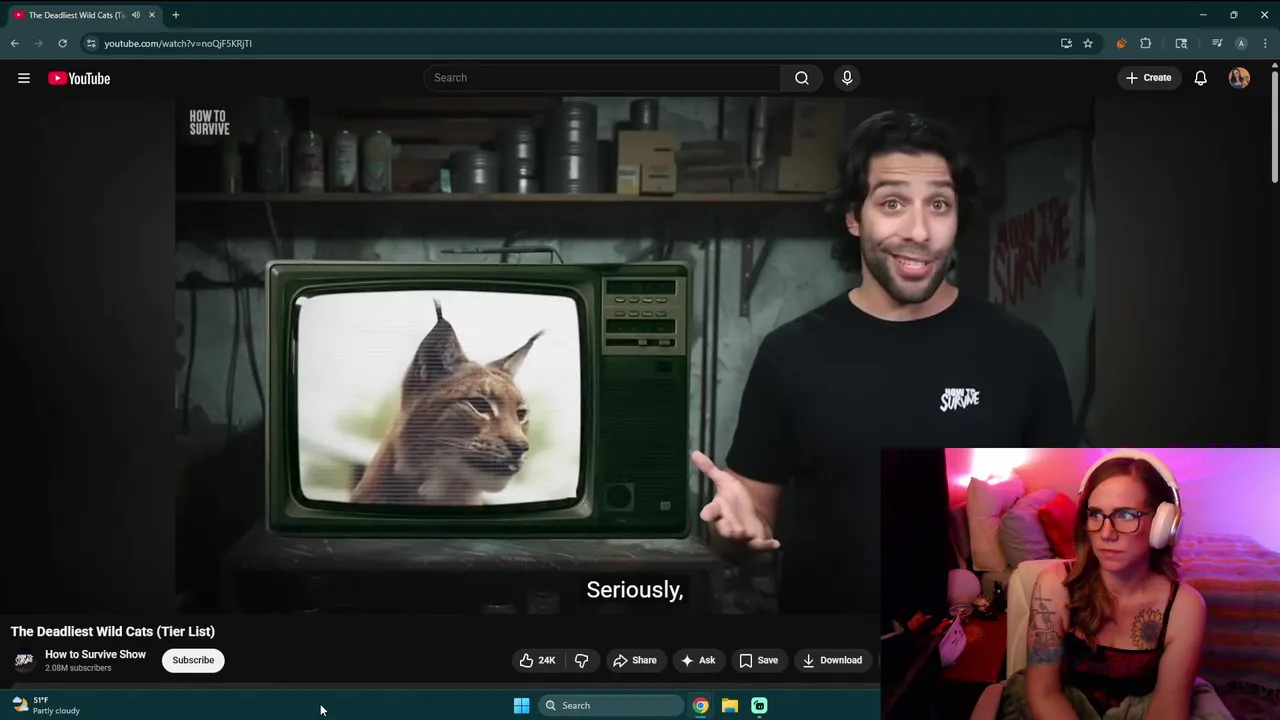Open the green app icon in the taskbar
This screenshot has width=1280, height=720.
coord(759,706)
